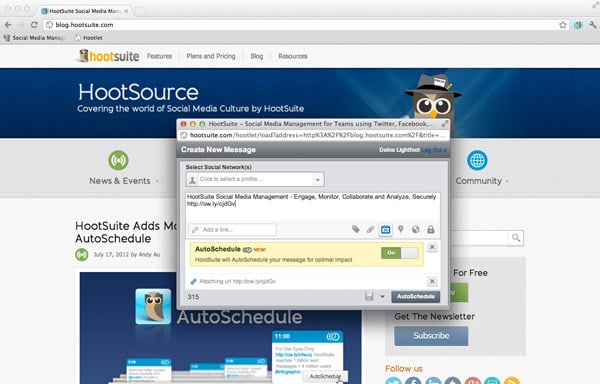The width and height of the screenshot is (600, 384).
Task: Click the browser back arrow
Action: click(x=8, y=25)
